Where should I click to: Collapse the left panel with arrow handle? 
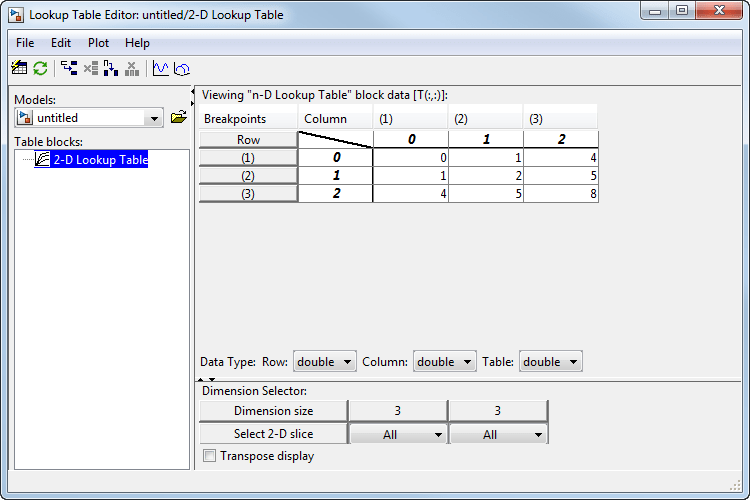192,91
